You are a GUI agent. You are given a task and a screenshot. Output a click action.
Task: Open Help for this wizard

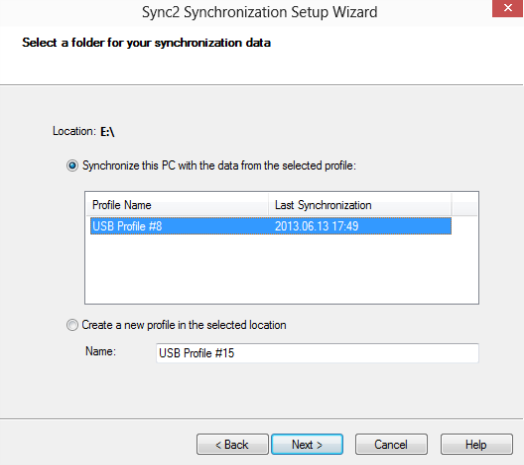pyautogui.click(x=476, y=445)
